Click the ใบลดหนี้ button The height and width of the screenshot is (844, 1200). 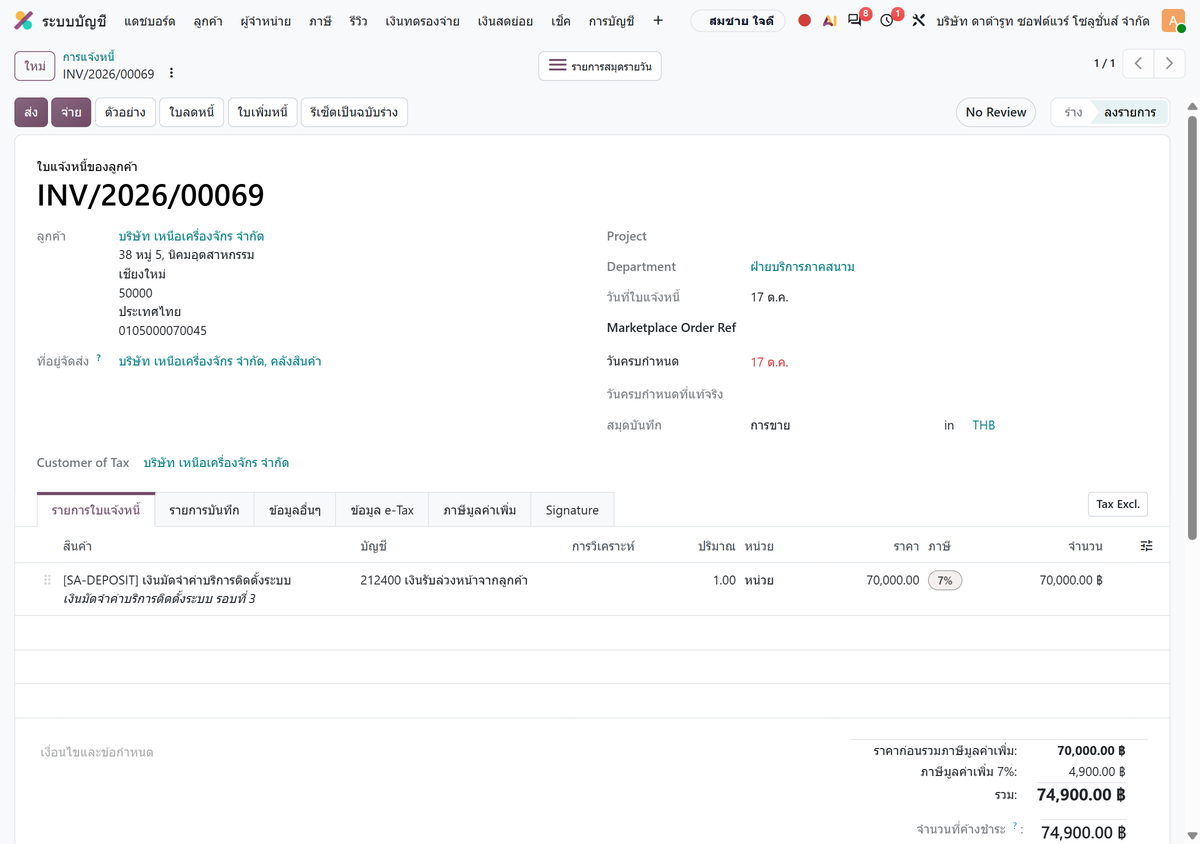coord(192,112)
